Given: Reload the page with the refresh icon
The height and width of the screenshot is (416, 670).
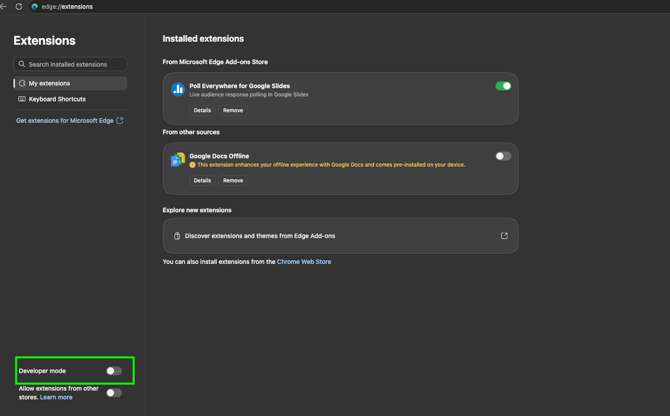Looking at the screenshot, I should click(x=19, y=6).
